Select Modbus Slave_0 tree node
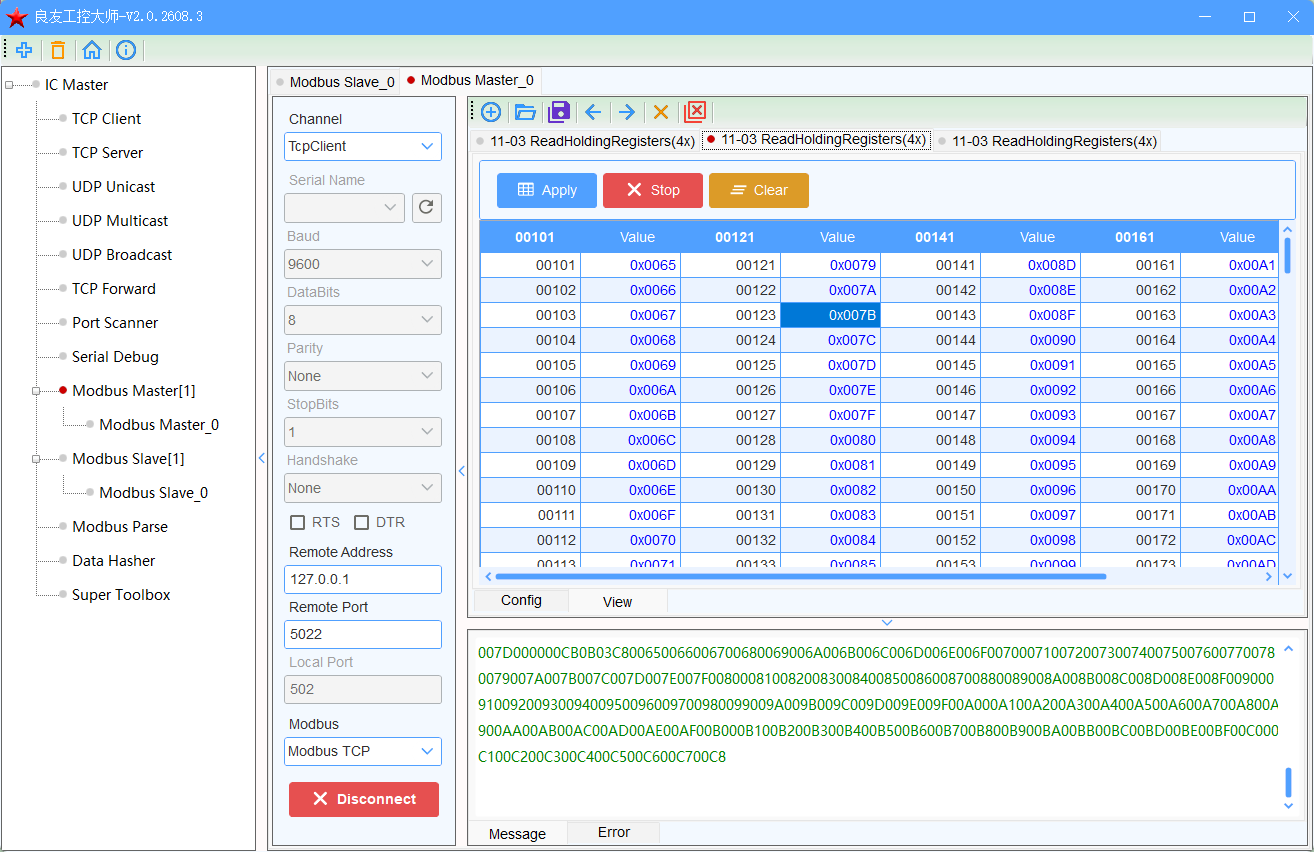 click(x=153, y=493)
